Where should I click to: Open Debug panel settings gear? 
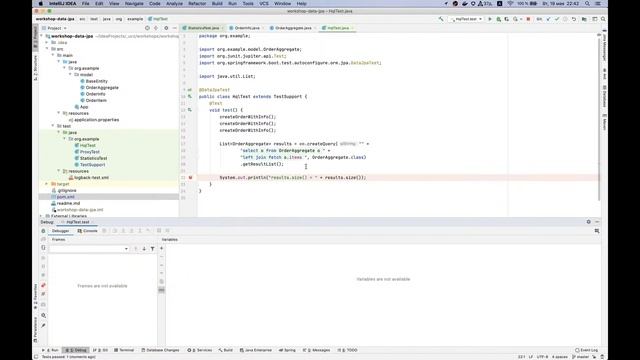coord(589,222)
